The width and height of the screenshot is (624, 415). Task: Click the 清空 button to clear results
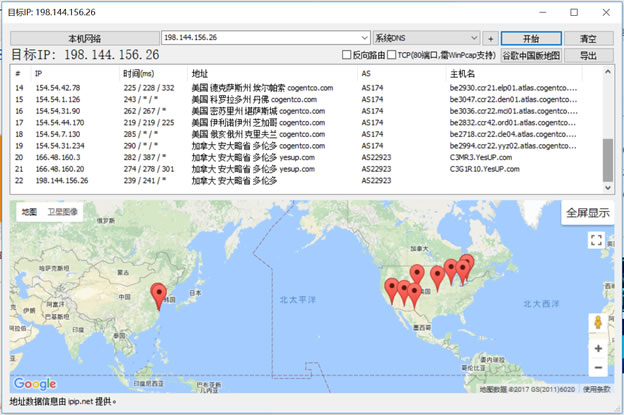point(589,38)
